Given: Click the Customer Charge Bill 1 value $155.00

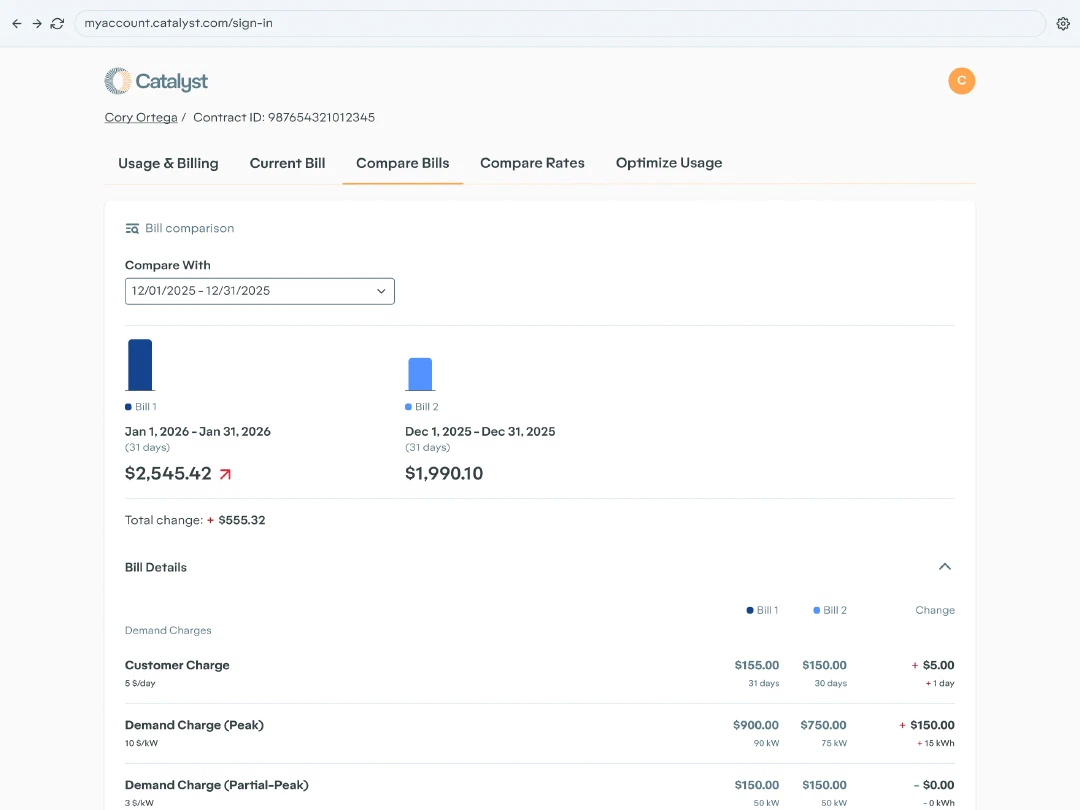Looking at the screenshot, I should (x=756, y=665).
